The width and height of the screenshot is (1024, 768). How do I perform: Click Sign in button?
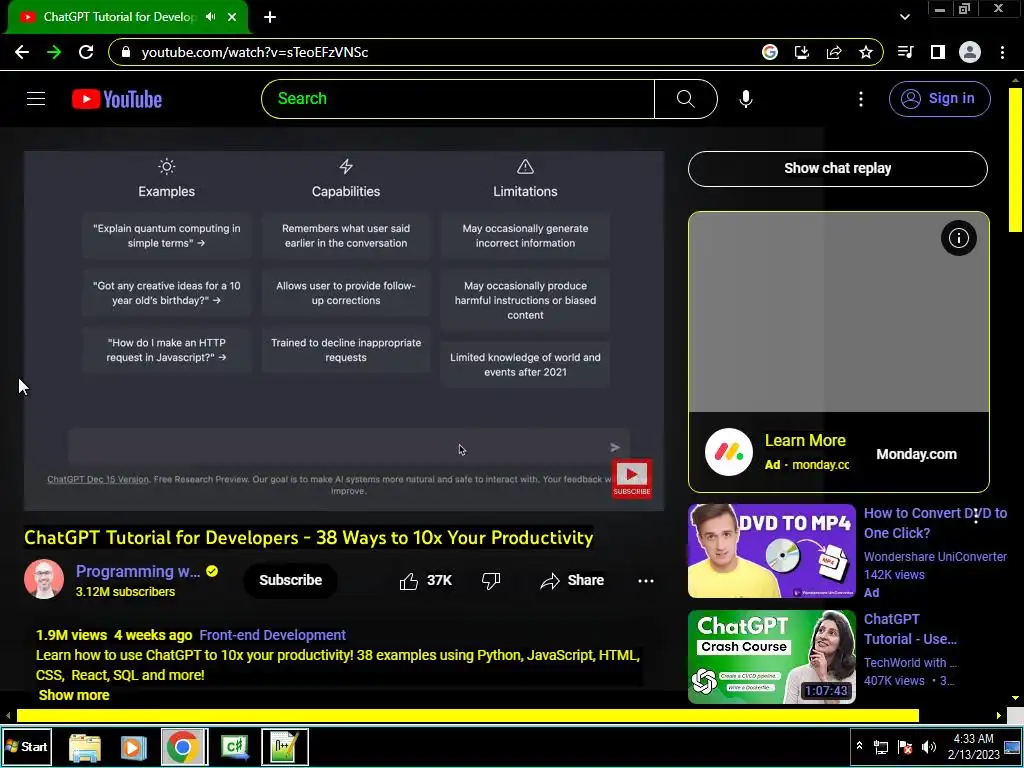[x=939, y=99]
